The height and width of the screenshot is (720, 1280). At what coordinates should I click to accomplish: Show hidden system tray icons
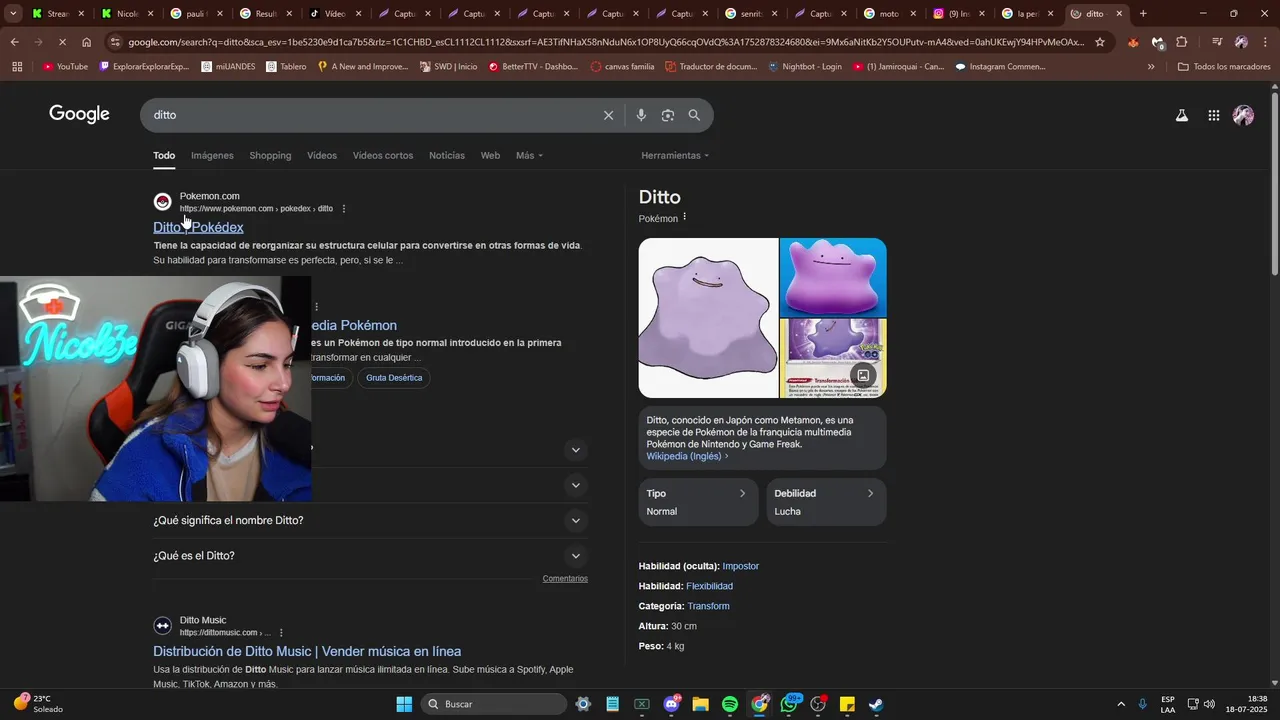1120,704
